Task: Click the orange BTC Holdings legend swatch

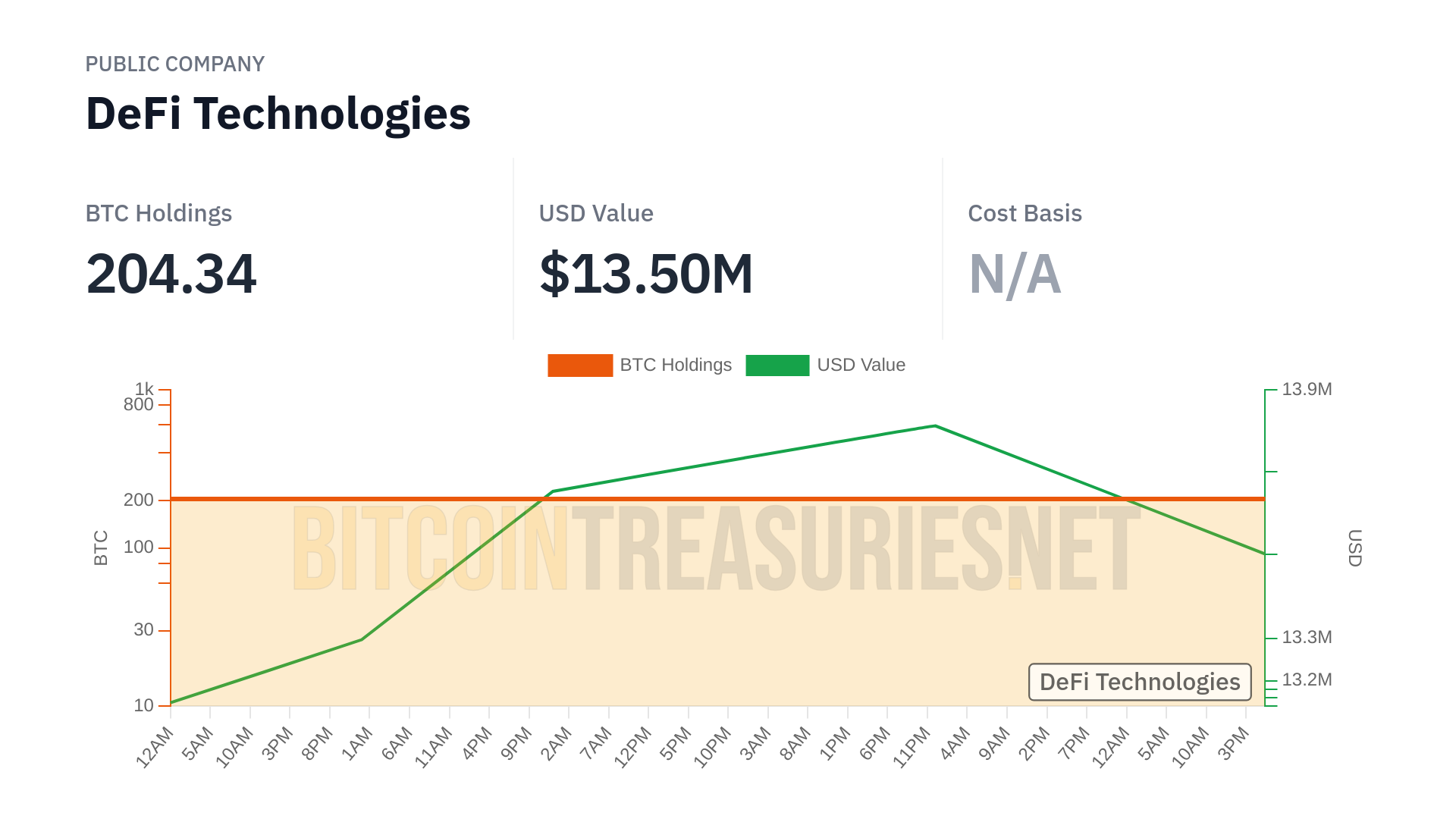Action: [580, 365]
